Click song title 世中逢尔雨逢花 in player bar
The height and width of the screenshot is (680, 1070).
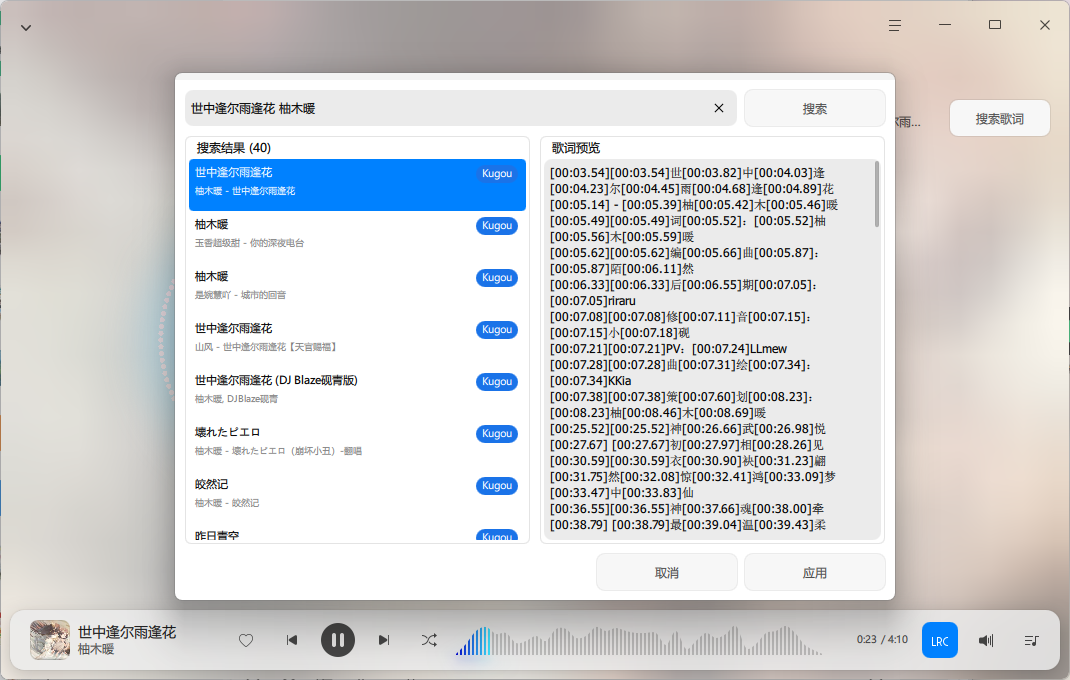tap(127, 632)
